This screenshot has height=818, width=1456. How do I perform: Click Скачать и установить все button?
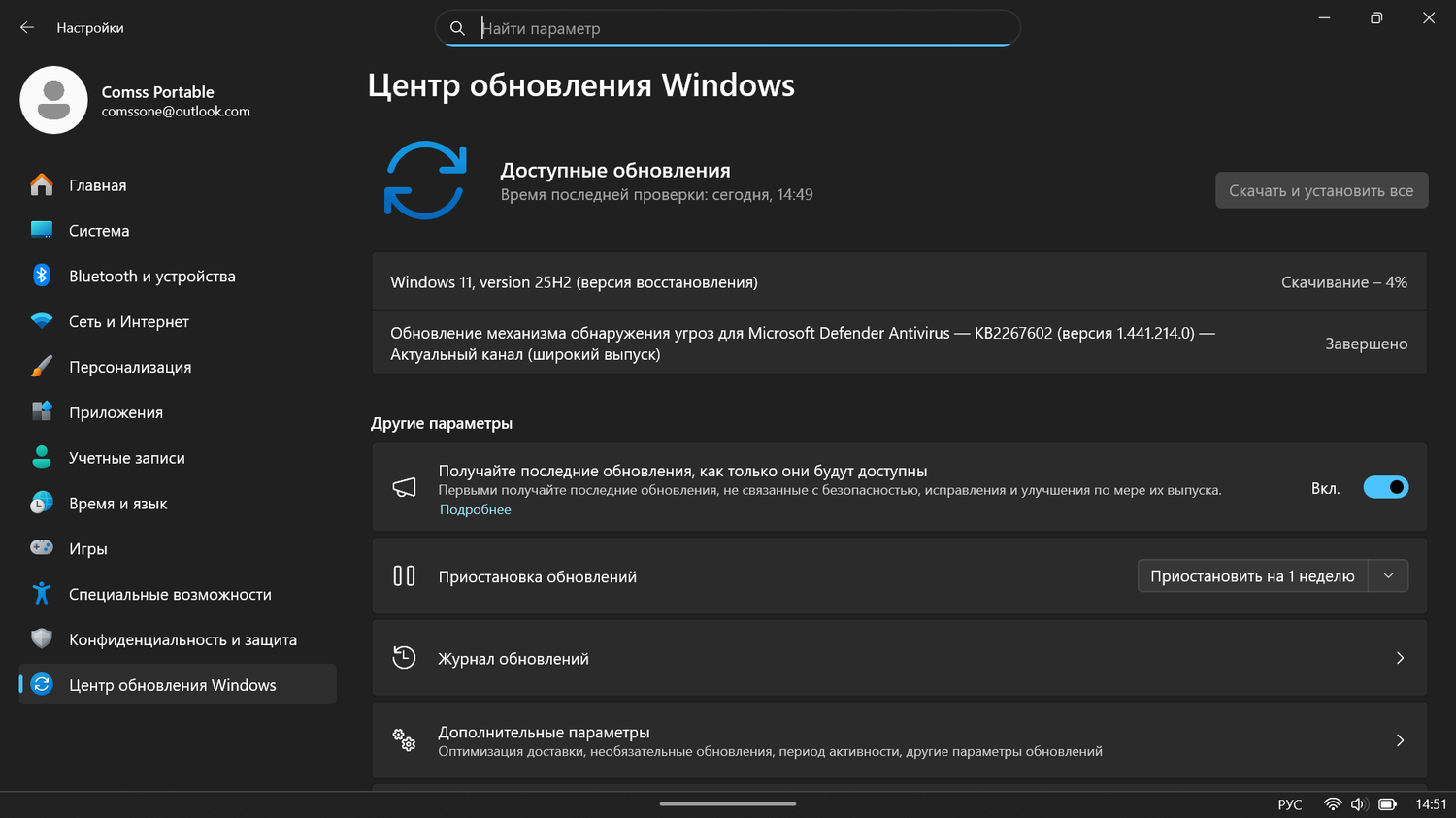[1321, 190]
